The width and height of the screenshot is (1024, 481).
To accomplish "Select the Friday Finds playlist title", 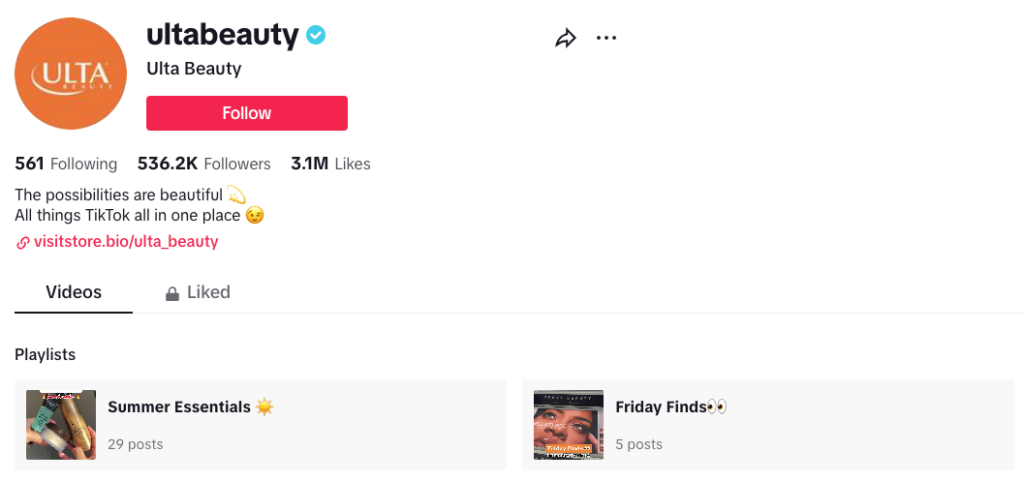I will [662, 407].
